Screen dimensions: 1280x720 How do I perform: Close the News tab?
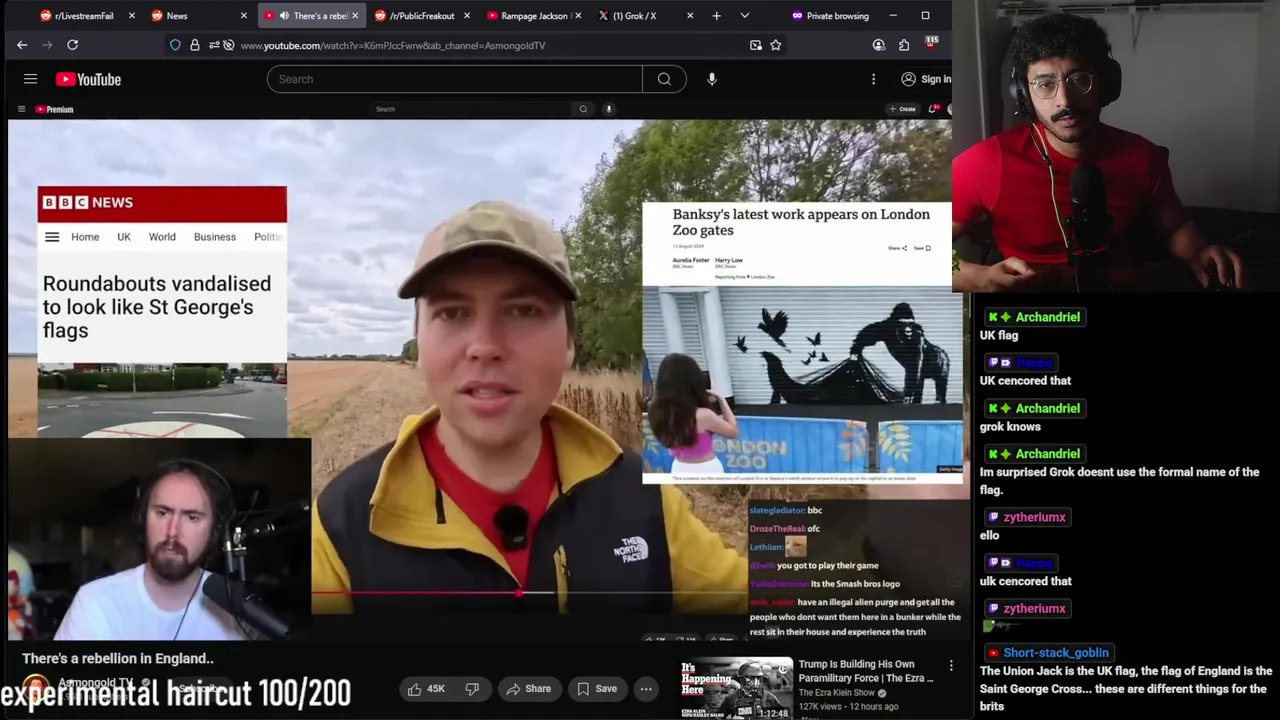pyautogui.click(x=244, y=16)
